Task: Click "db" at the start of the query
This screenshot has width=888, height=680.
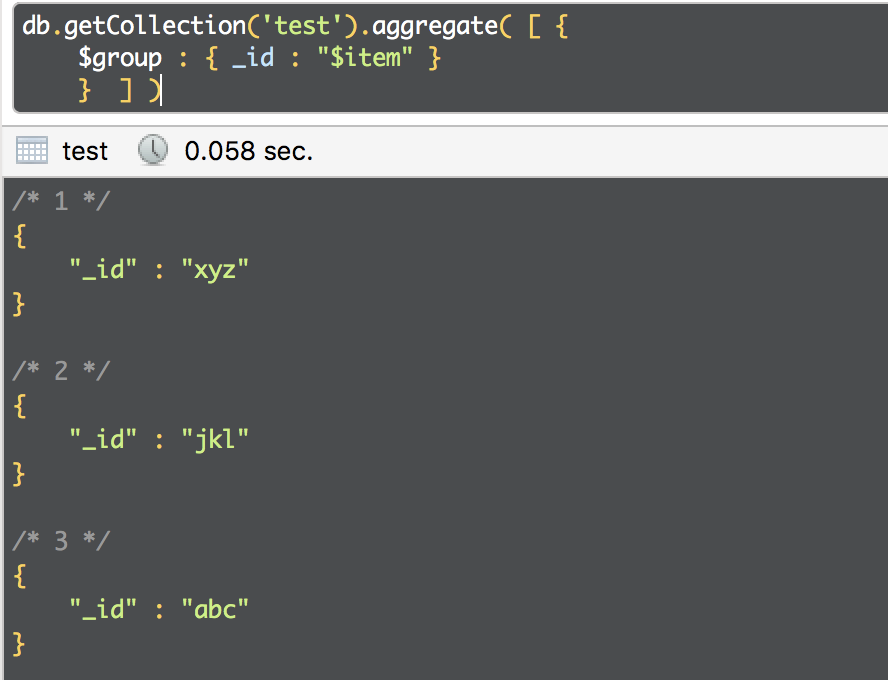Action: pos(37,24)
